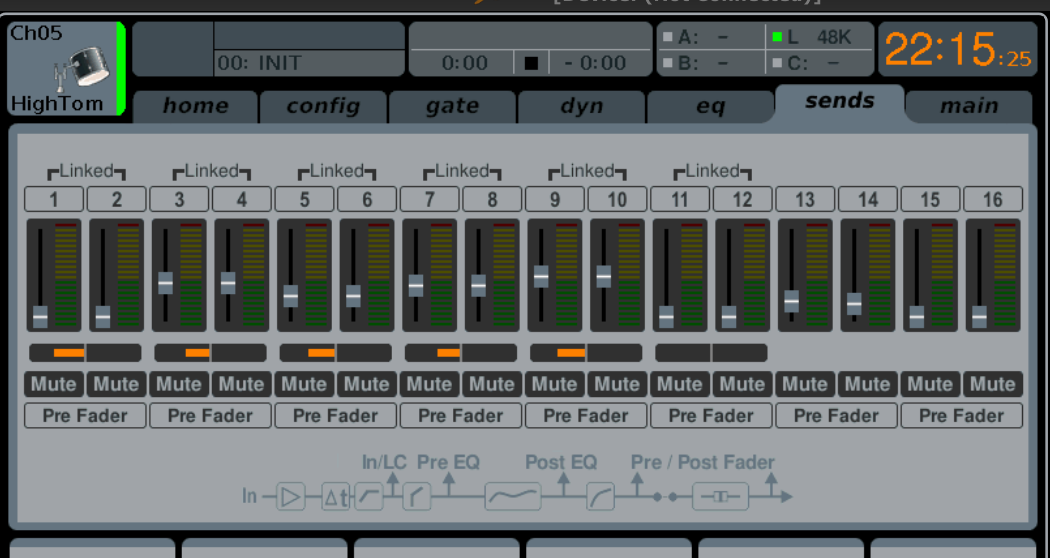Click the EQ curve block in signal flow
This screenshot has width=1050, height=558.
pyautogui.click(x=513, y=496)
